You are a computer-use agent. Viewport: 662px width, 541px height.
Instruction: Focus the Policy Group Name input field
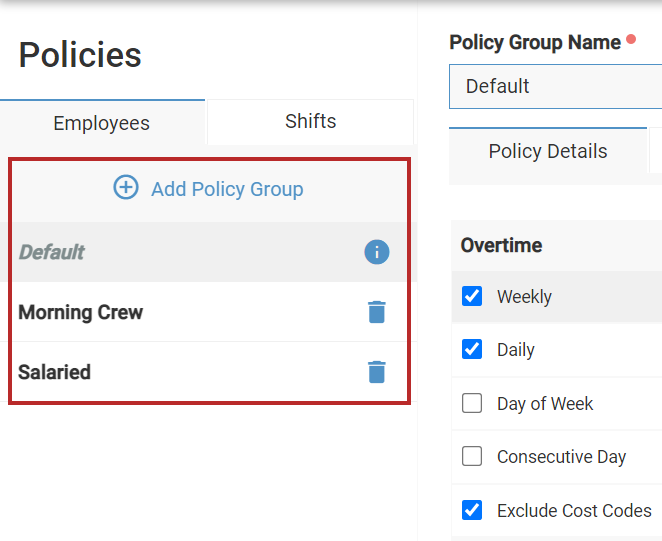point(556,87)
